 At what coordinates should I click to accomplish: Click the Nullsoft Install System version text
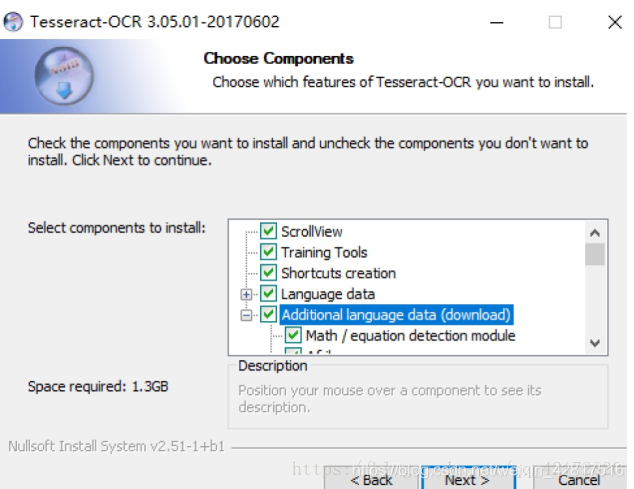[x=116, y=446]
